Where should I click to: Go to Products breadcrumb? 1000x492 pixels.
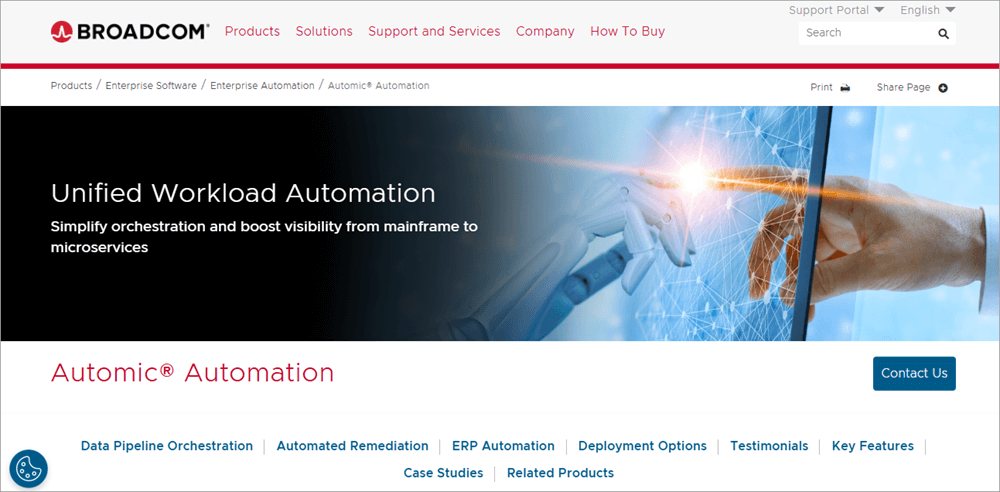pos(71,86)
